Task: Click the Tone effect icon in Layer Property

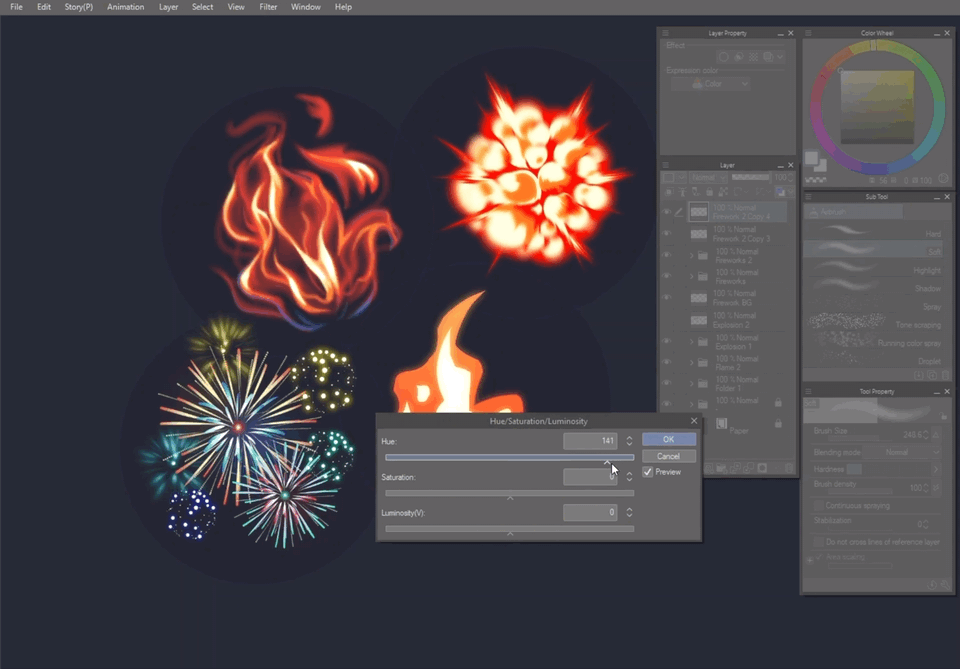Action: click(x=754, y=57)
